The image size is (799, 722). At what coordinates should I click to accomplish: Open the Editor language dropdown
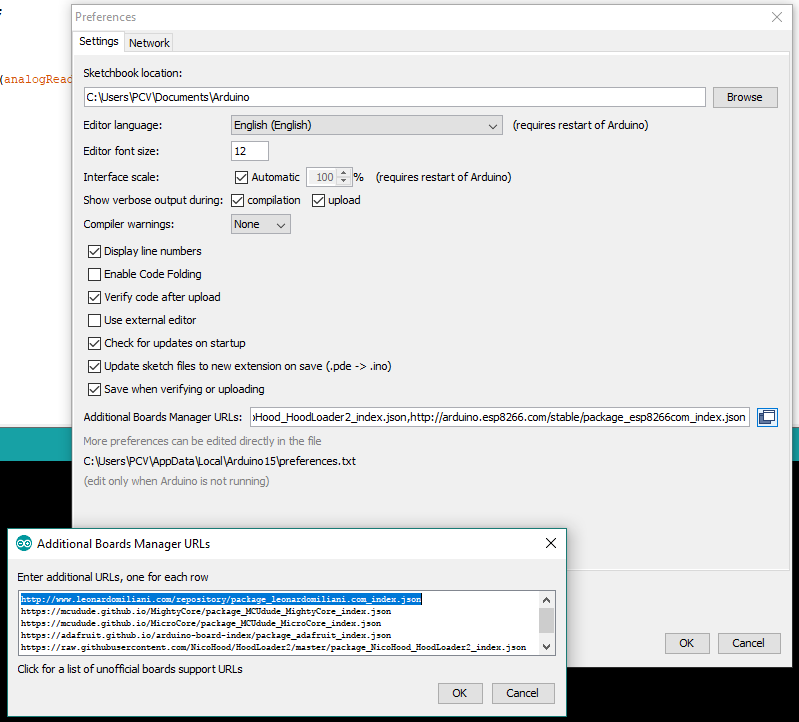coord(366,125)
